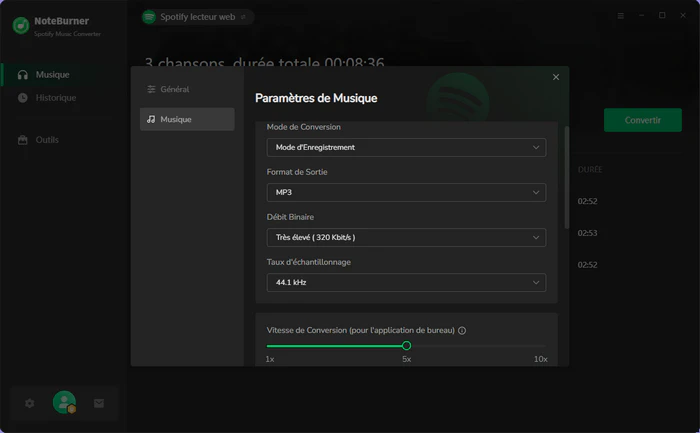The width and height of the screenshot is (700, 433).
Task: Click the NoteBurner logo icon
Action: [x=20, y=26]
